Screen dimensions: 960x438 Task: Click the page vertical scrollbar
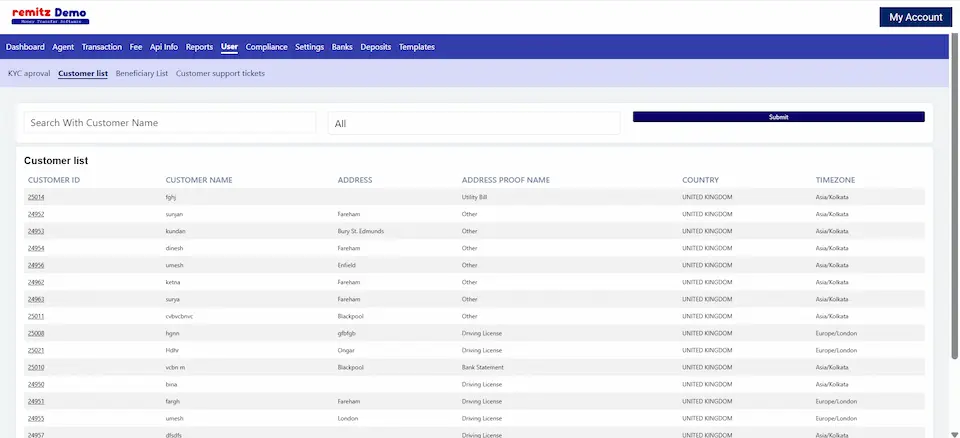point(954,200)
